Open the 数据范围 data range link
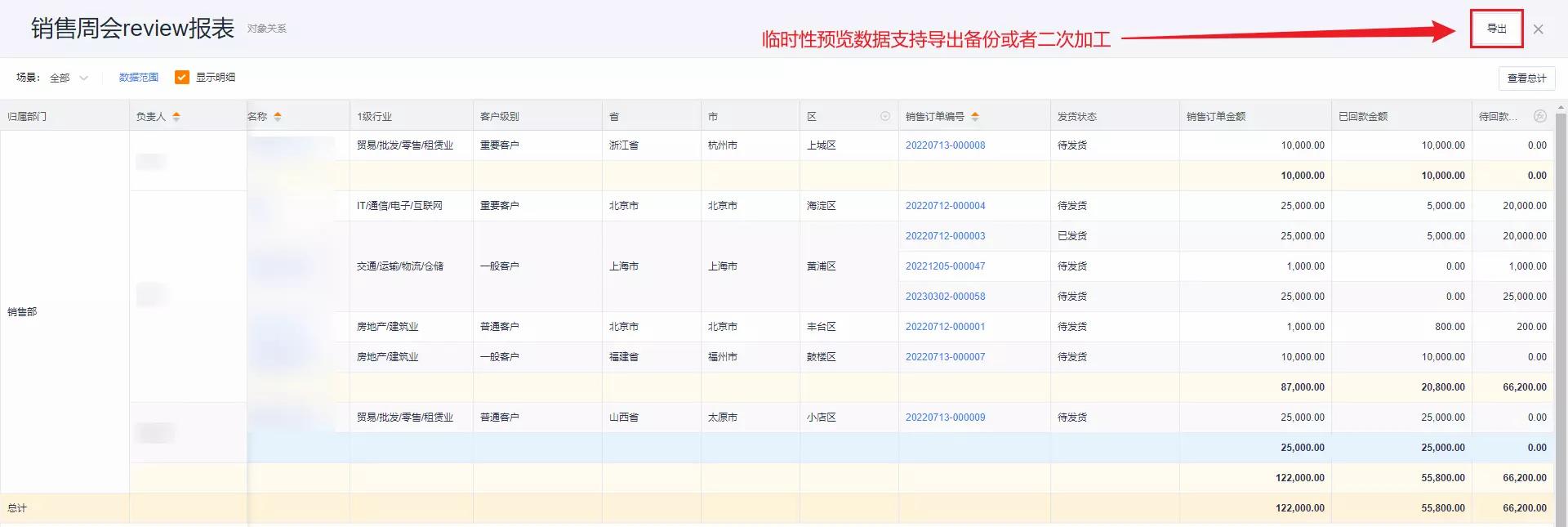 coord(139,78)
